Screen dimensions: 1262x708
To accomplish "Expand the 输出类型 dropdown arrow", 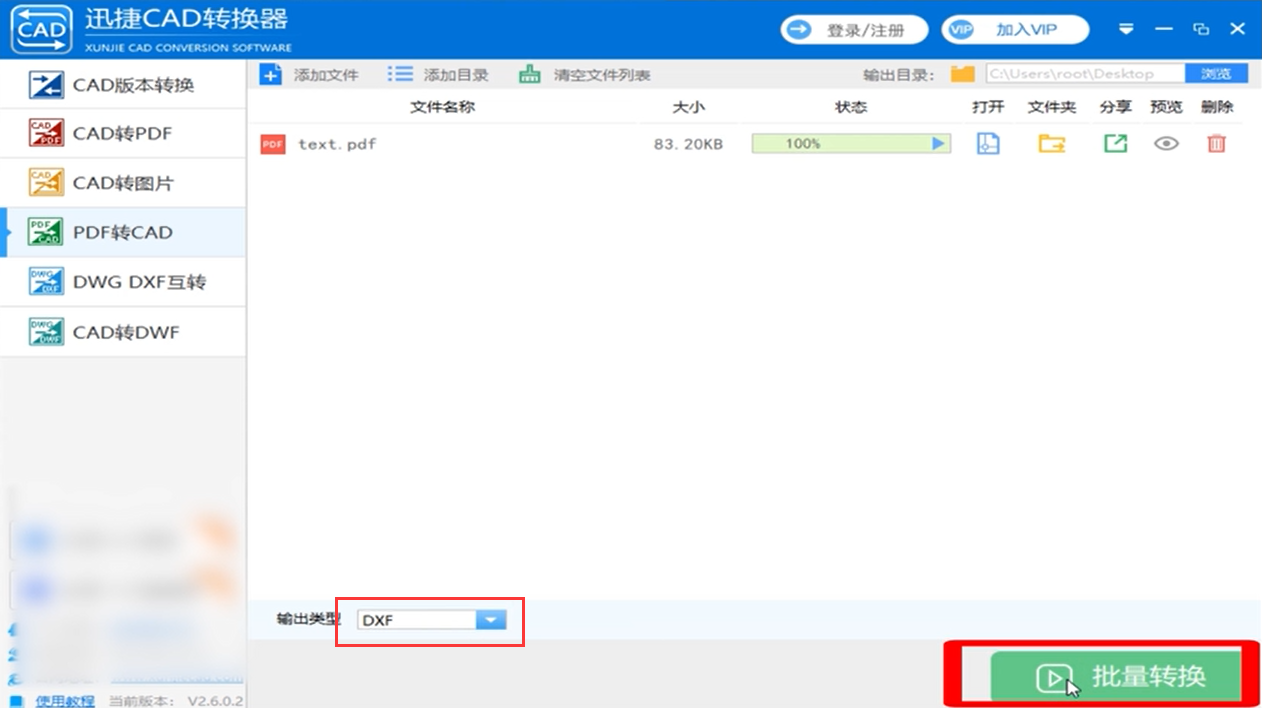I will pyautogui.click(x=491, y=620).
